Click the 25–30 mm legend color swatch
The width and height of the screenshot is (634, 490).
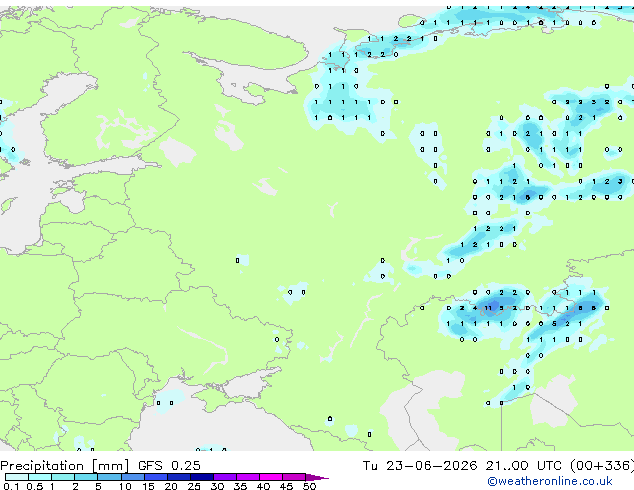201,477
